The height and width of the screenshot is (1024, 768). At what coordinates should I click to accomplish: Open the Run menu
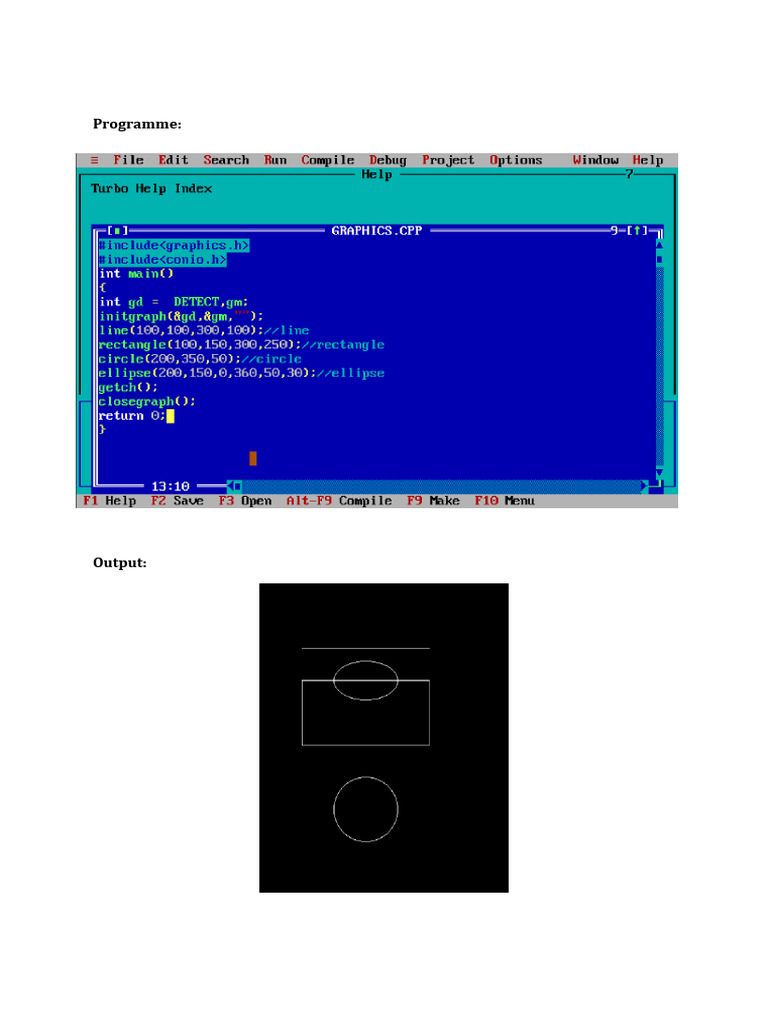coord(275,160)
